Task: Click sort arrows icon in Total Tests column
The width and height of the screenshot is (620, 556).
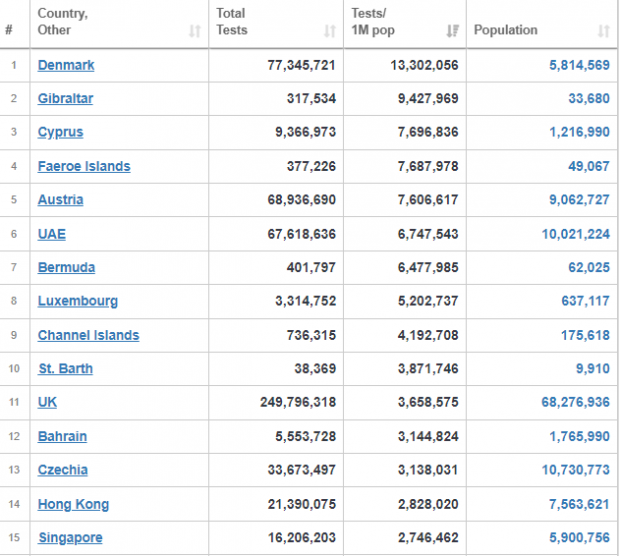Action: [x=330, y=31]
